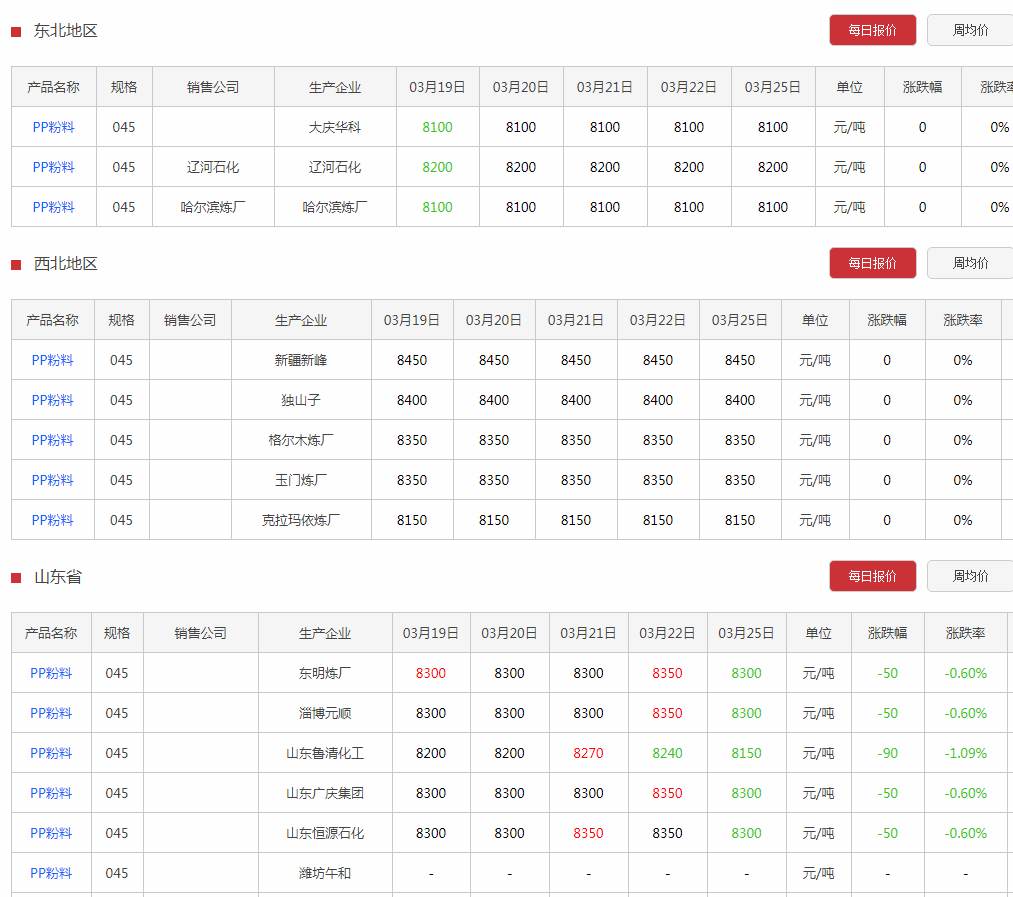This screenshot has width=1013, height=897.
Task: Open PP粉料 link in 山东鲁清化工 row
Action: click(x=51, y=753)
